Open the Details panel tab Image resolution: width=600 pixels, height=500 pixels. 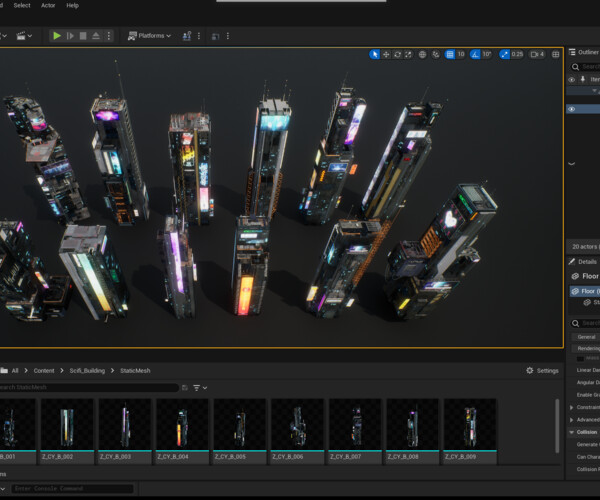pos(584,262)
